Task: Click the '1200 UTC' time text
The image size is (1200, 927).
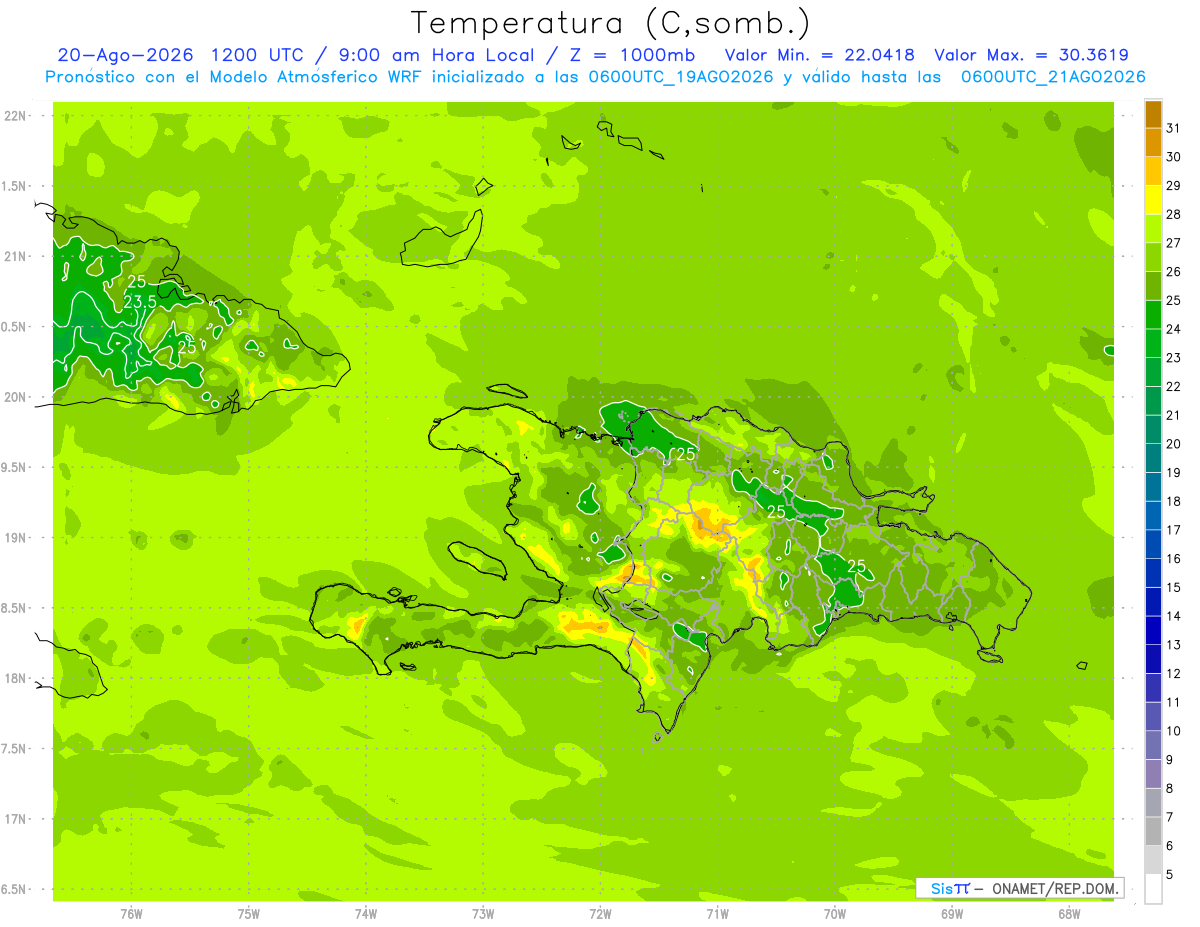Action: 258,55
